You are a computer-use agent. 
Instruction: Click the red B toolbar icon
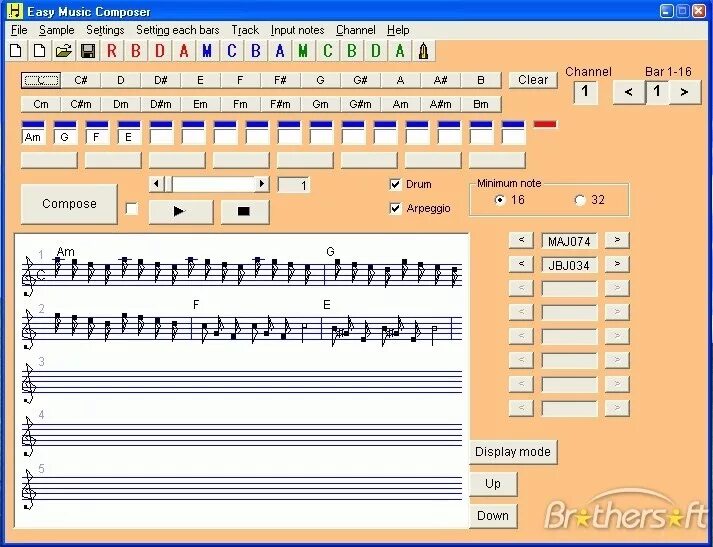pyautogui.click(x=136, y=50)
